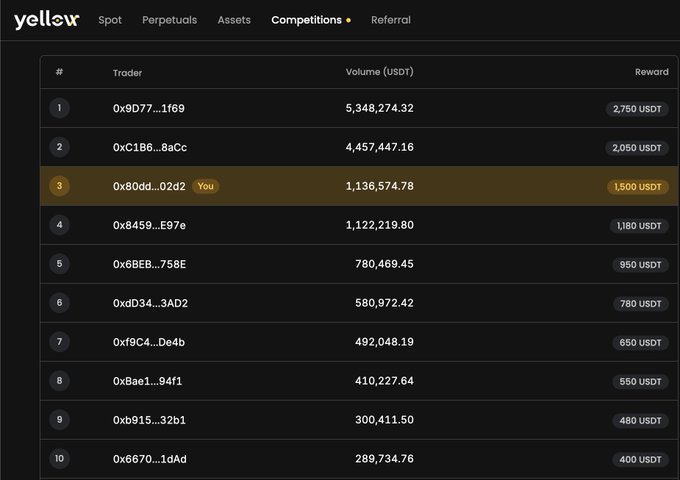The image size is (680, 480).
Task: Click volume value 780,469.45
Action: tap(384, 264)
